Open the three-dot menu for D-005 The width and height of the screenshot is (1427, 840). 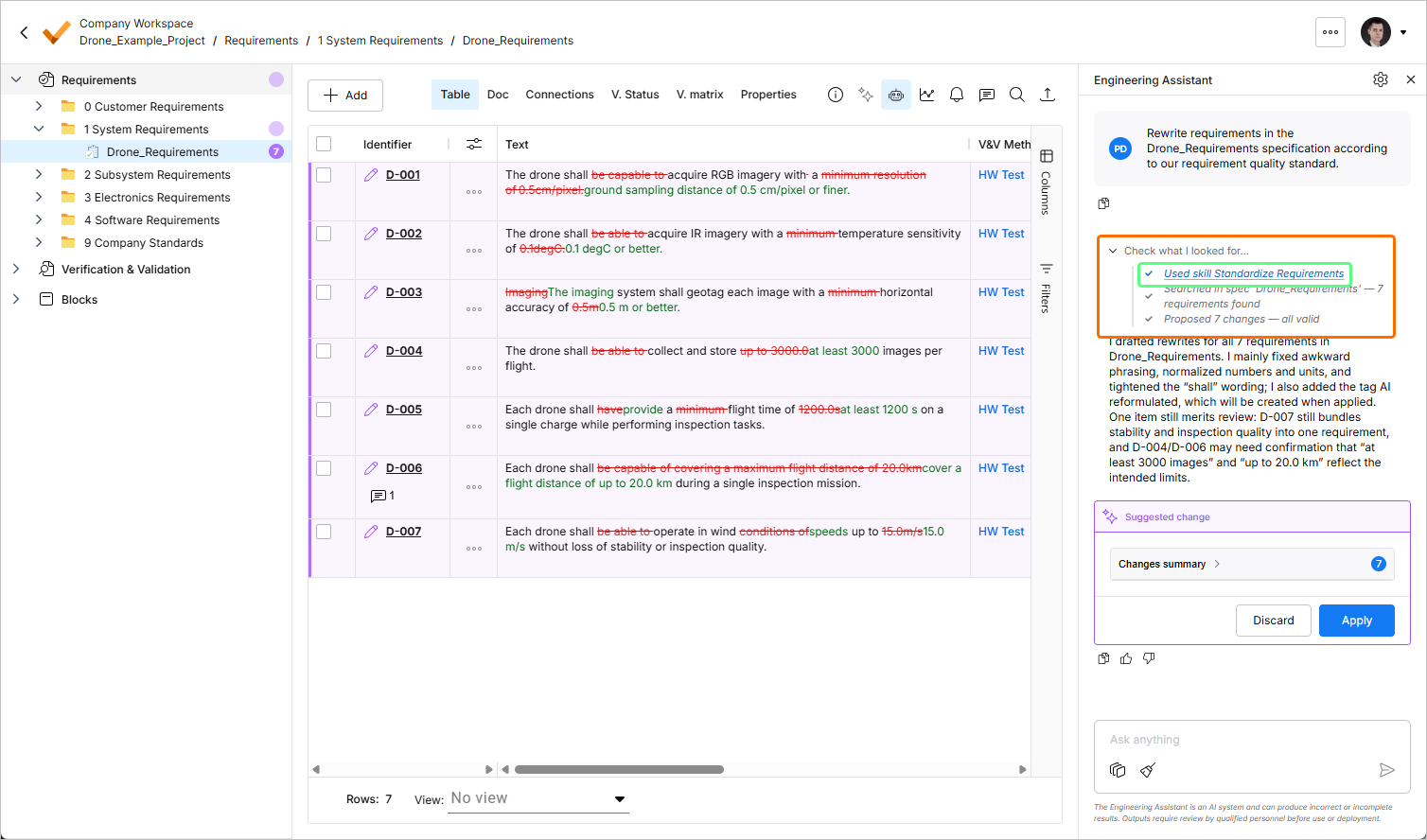tap(474, 427)
